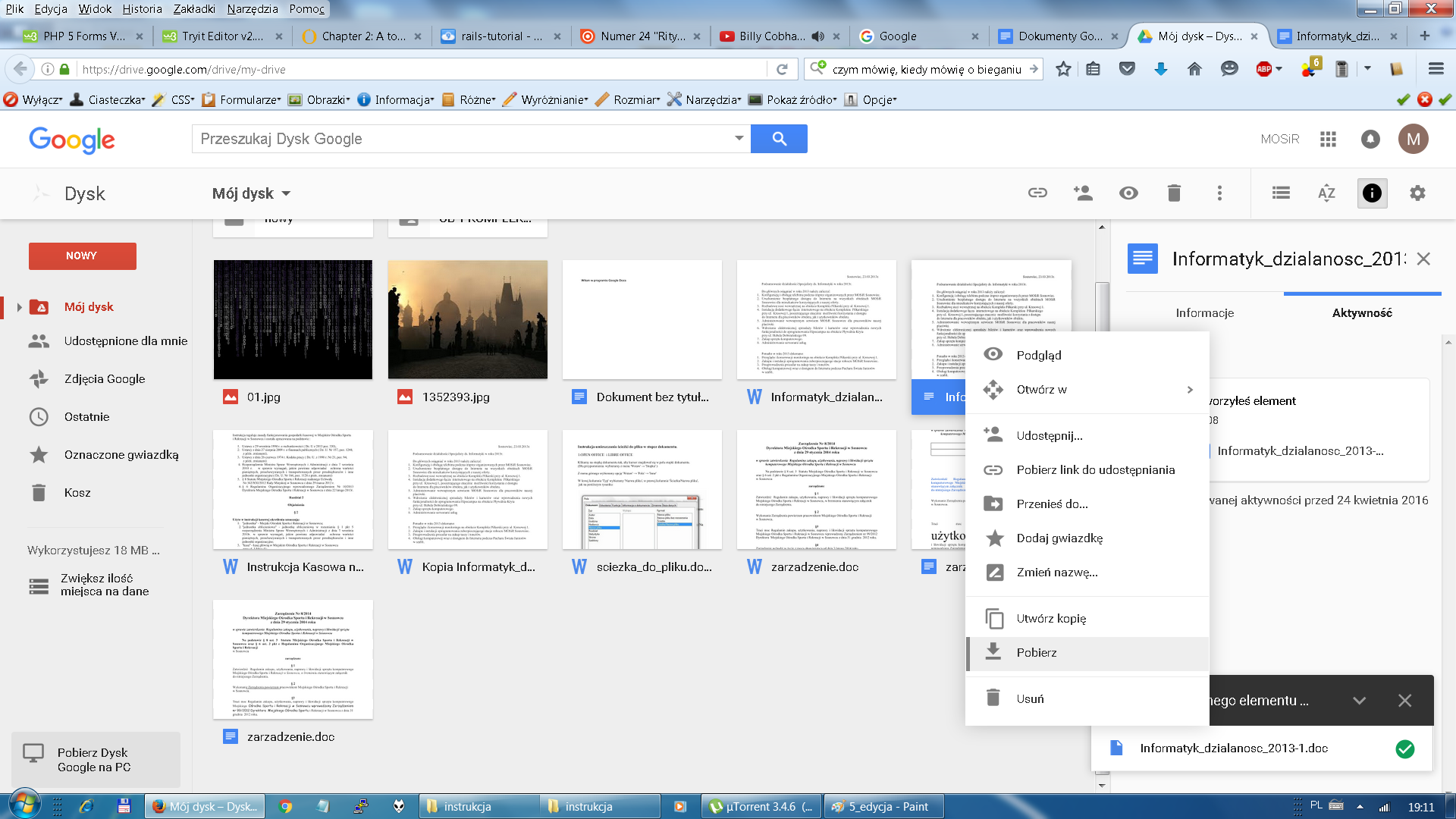Viewport: 1456px width, 819px height.
Task: Toggle the details info panel button
Action: (x=1372, y=193)
